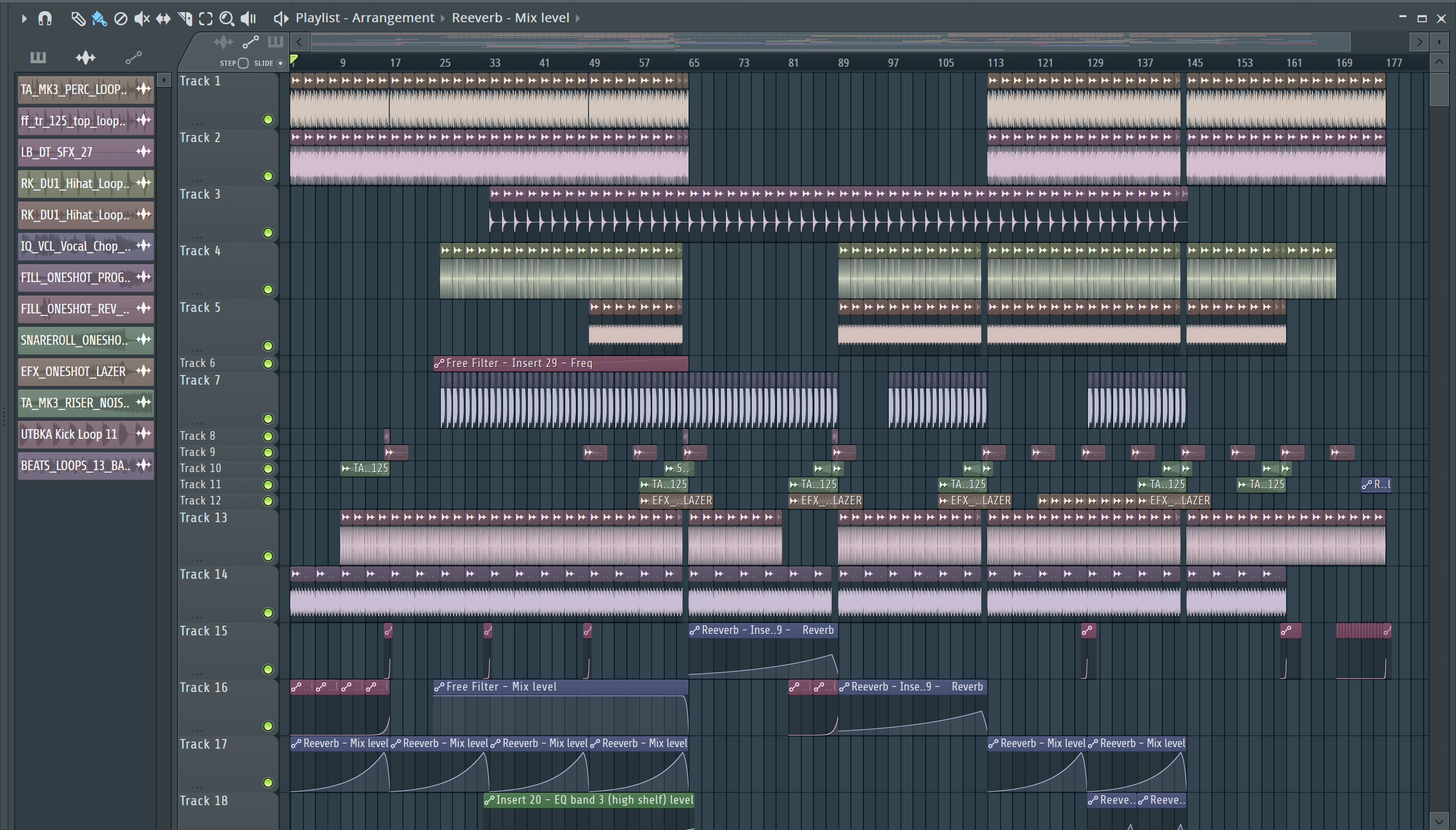
Task: Select the Select marquee tool
Action: click(x=206, y=19)
